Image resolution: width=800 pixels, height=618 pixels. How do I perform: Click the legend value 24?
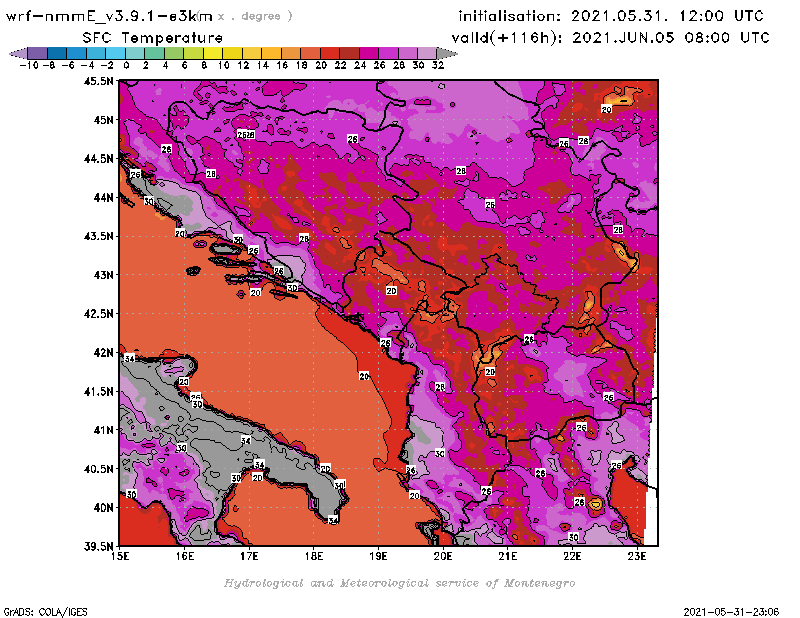click(360, 65)
